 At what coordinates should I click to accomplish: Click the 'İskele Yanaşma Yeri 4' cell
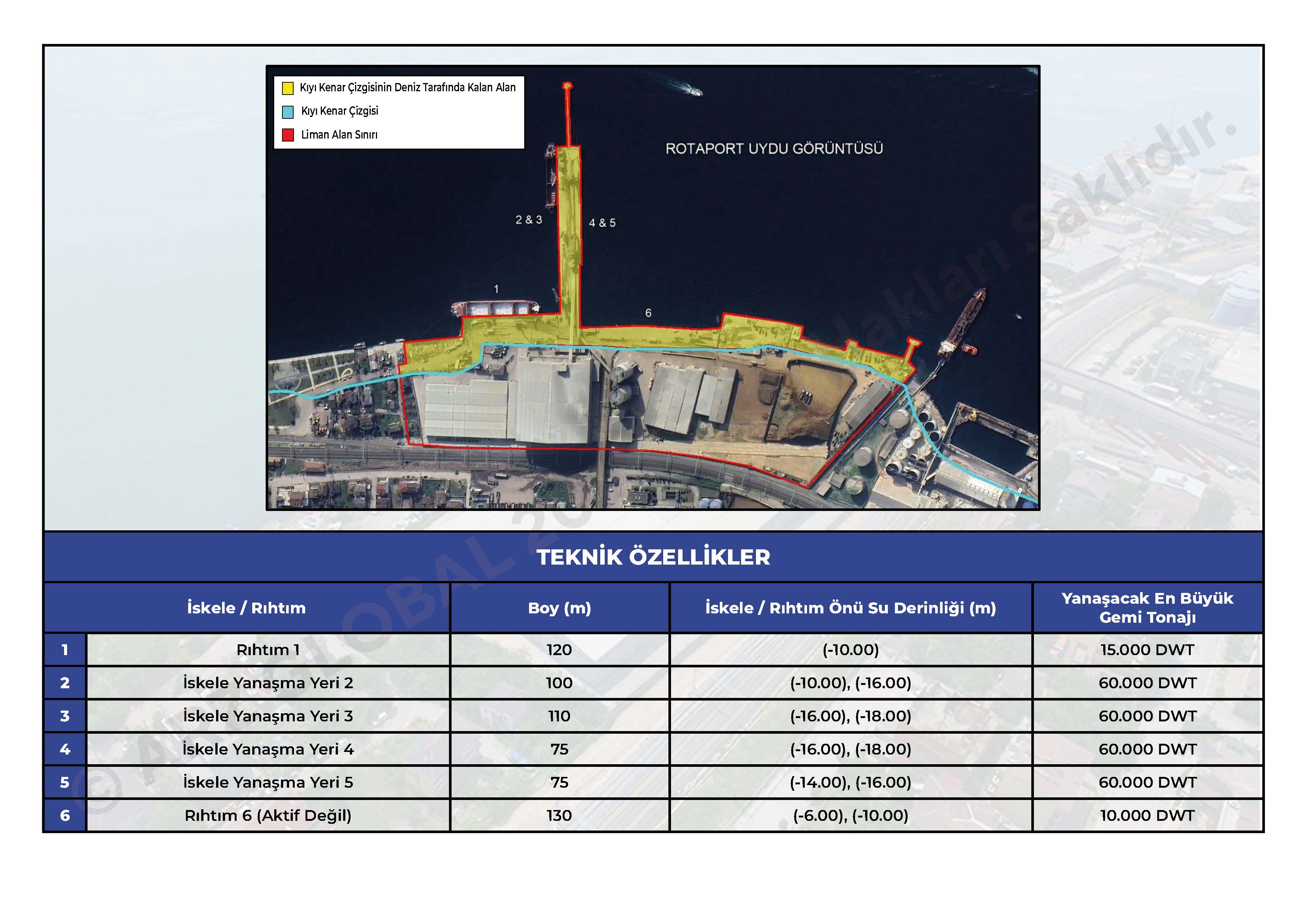tap(268, 749)
